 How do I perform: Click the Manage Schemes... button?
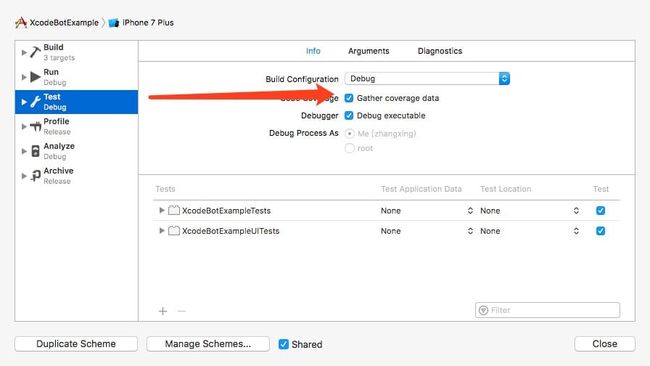(208, 344)
